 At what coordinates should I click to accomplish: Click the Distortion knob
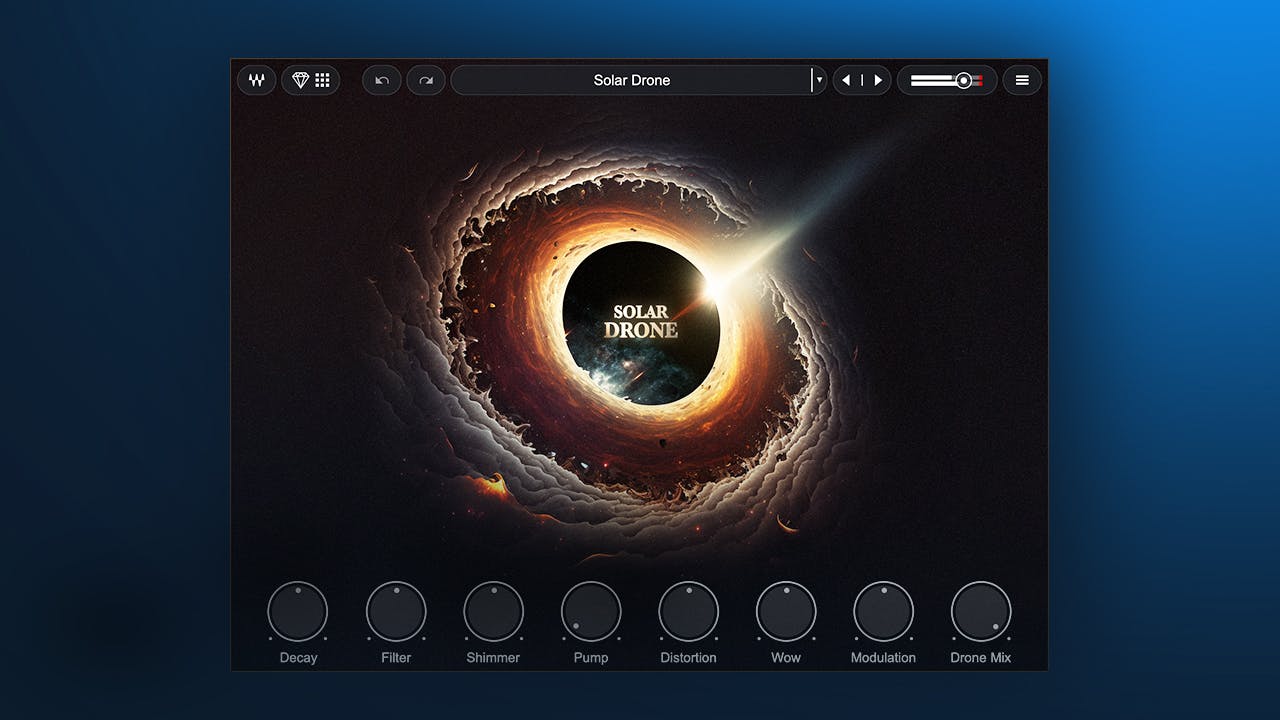tap(688, 611)
